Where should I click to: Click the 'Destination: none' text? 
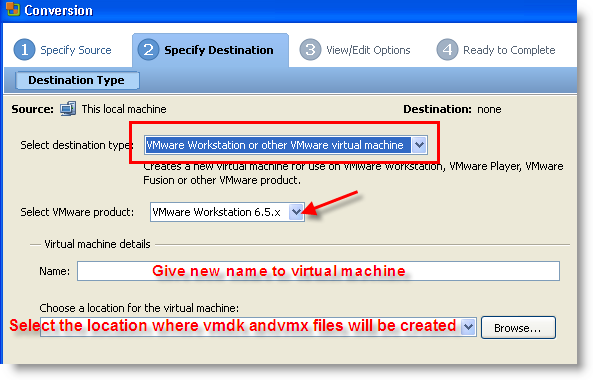(x=452, y=109)
